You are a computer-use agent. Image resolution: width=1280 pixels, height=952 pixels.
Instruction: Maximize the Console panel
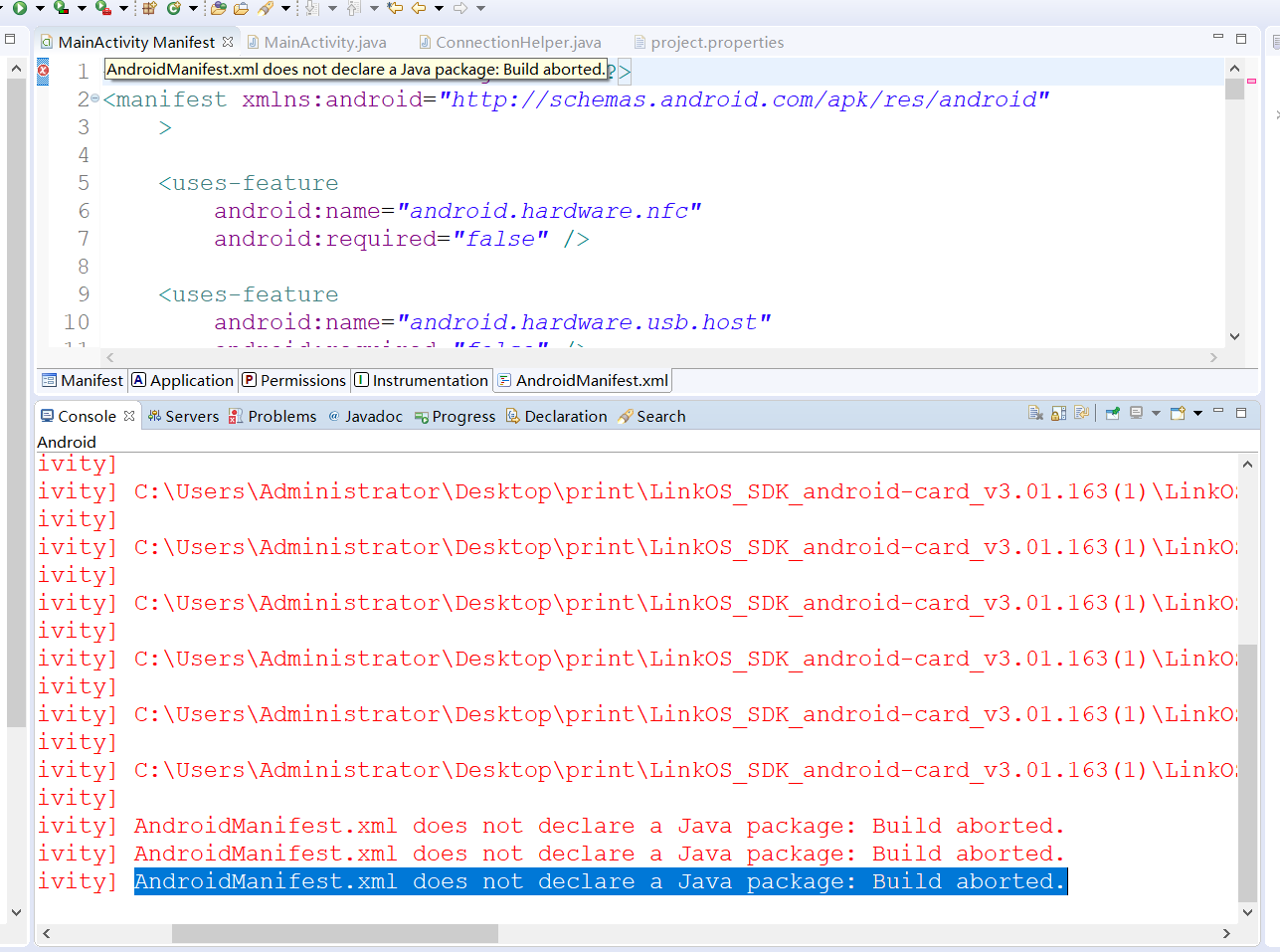pos(1241,413)
